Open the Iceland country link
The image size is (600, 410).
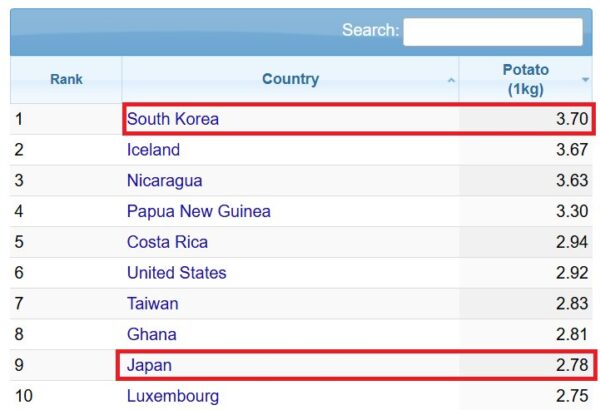(x=153, y=150)
